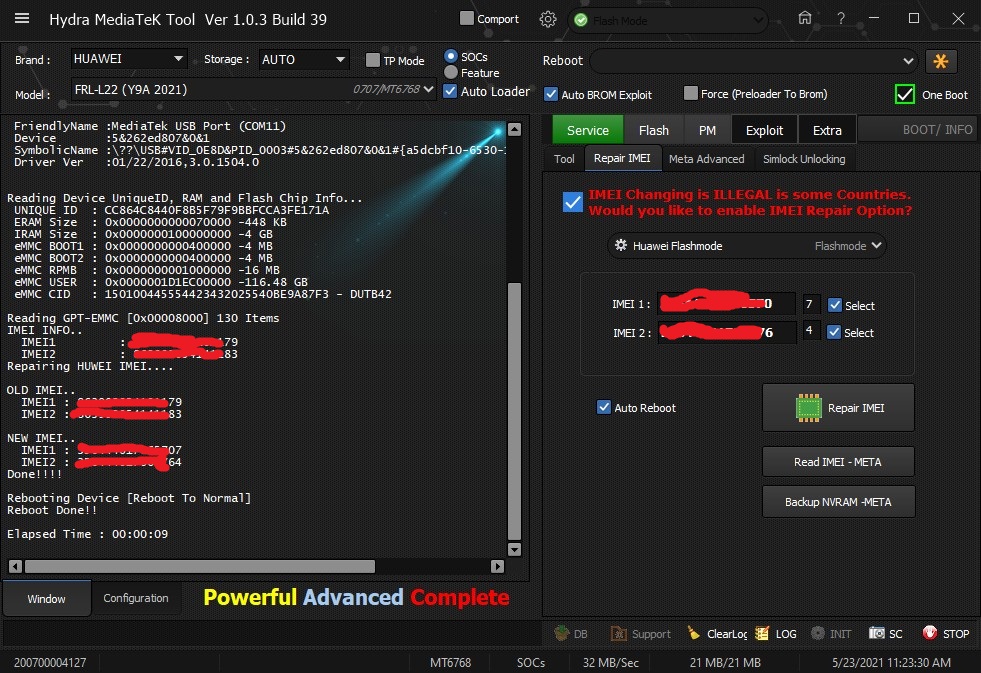This screenshot has height=673, width=981.
Task: Open the Reboot options dropdown
Action: [x=753, y=61]
